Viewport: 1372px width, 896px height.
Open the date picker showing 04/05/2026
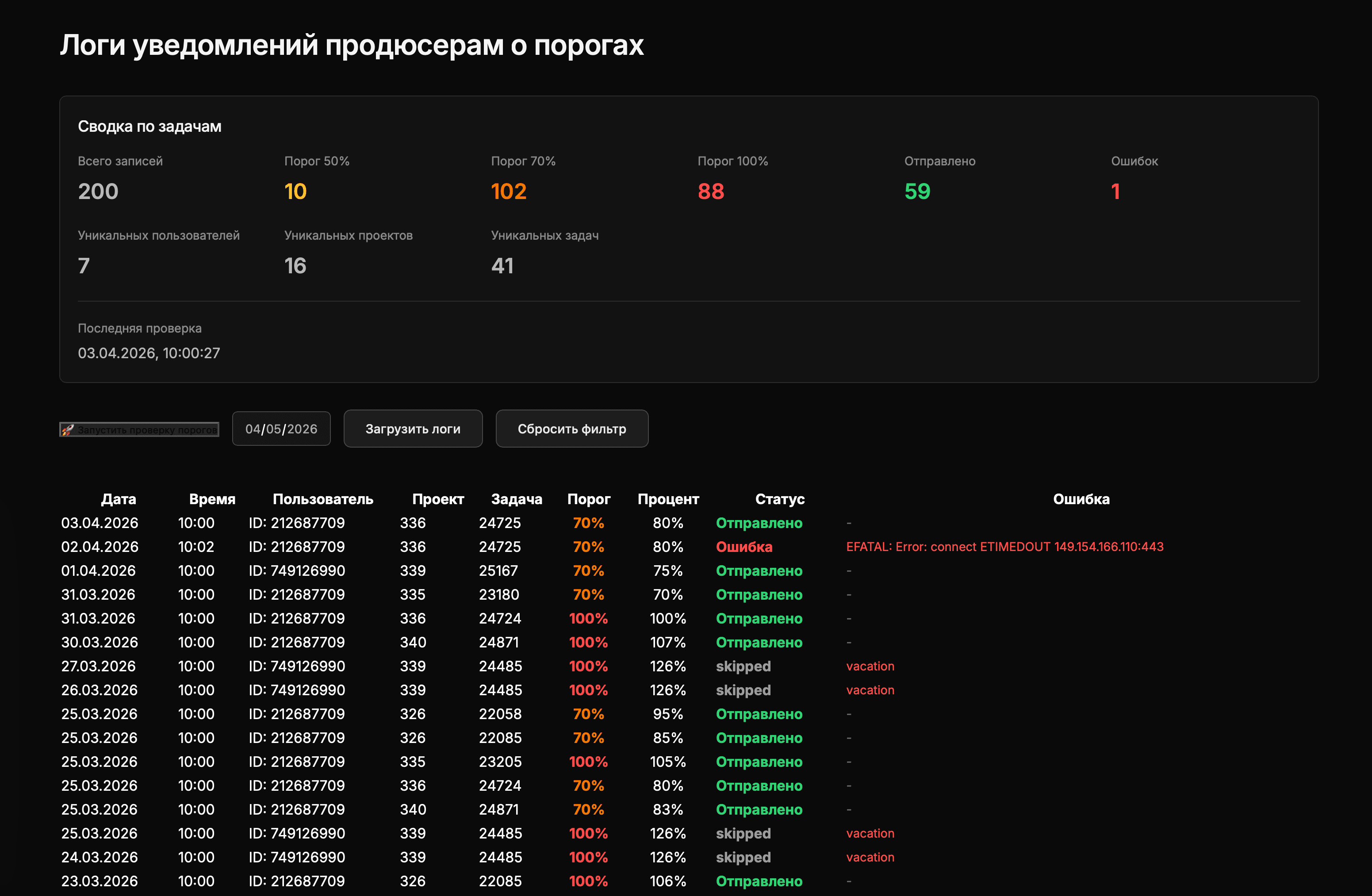281,429
